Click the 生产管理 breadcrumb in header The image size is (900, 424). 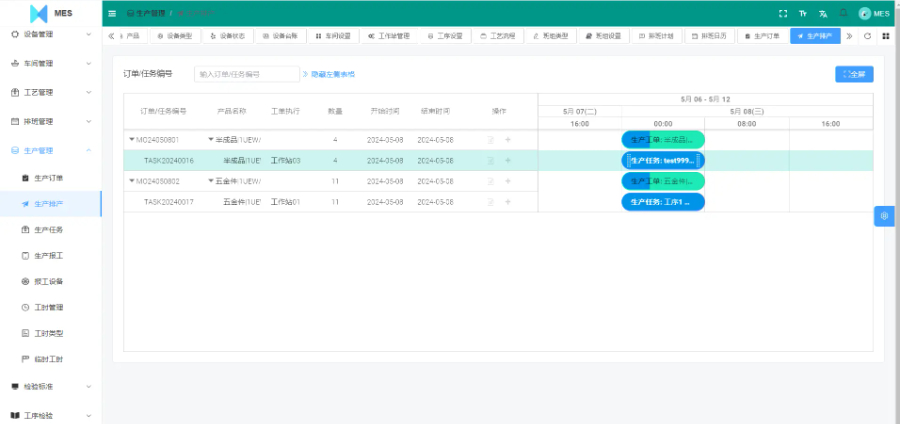coord(146,13)
